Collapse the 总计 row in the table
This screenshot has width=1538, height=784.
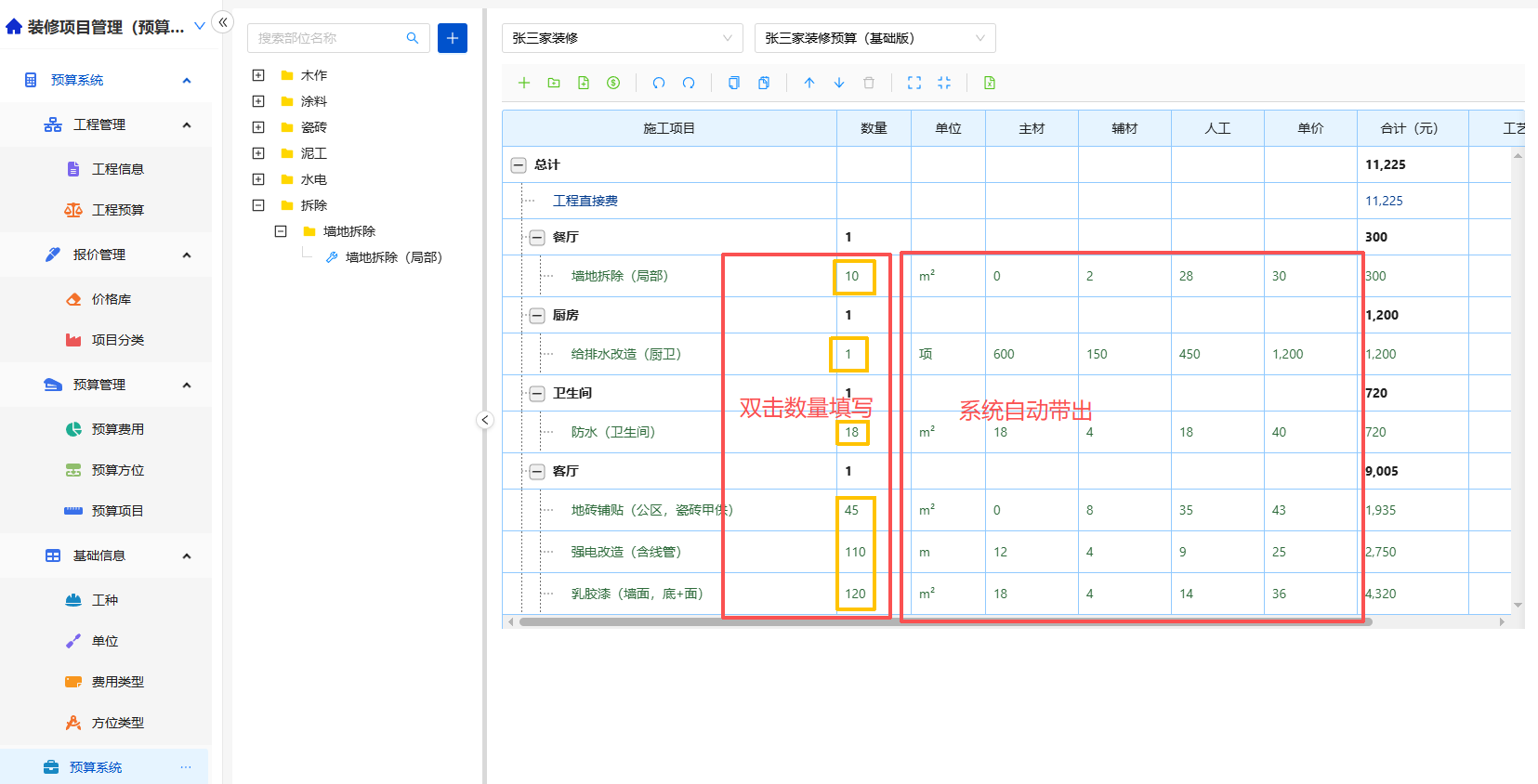point(519,164)
